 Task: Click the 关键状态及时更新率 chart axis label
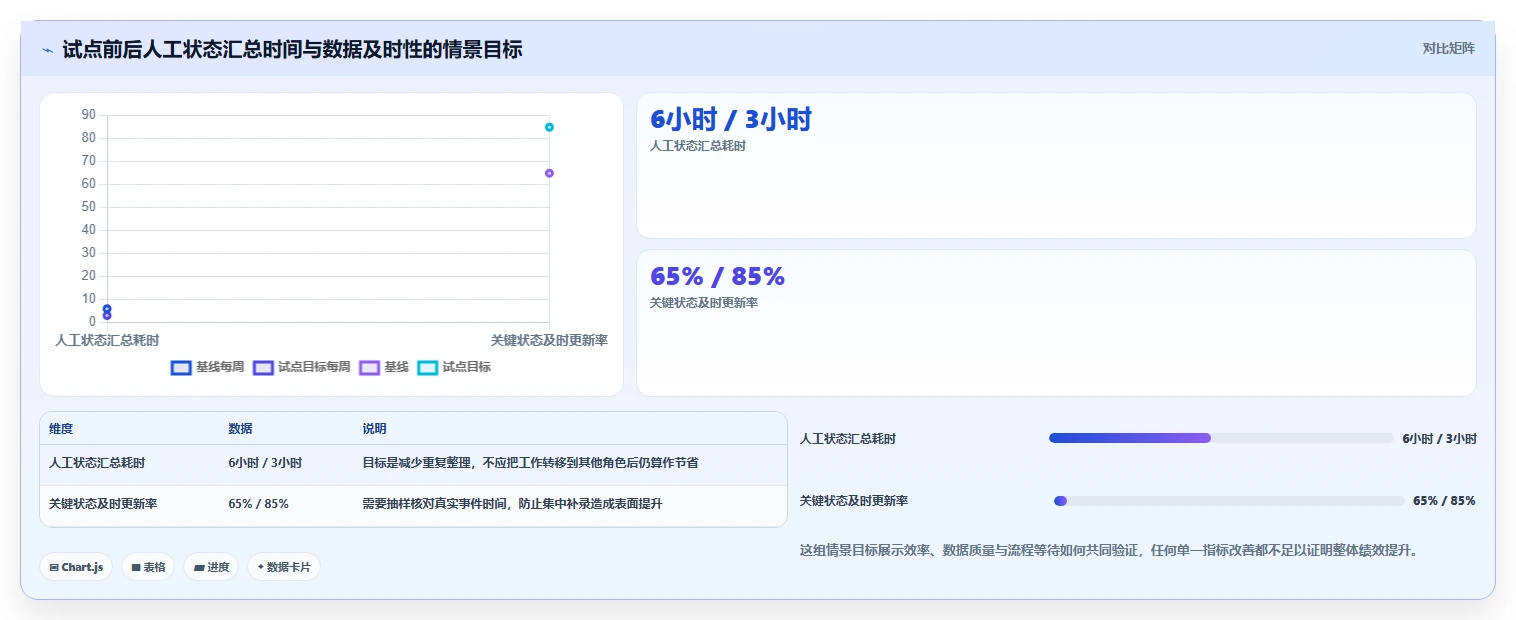pos(549,341)
